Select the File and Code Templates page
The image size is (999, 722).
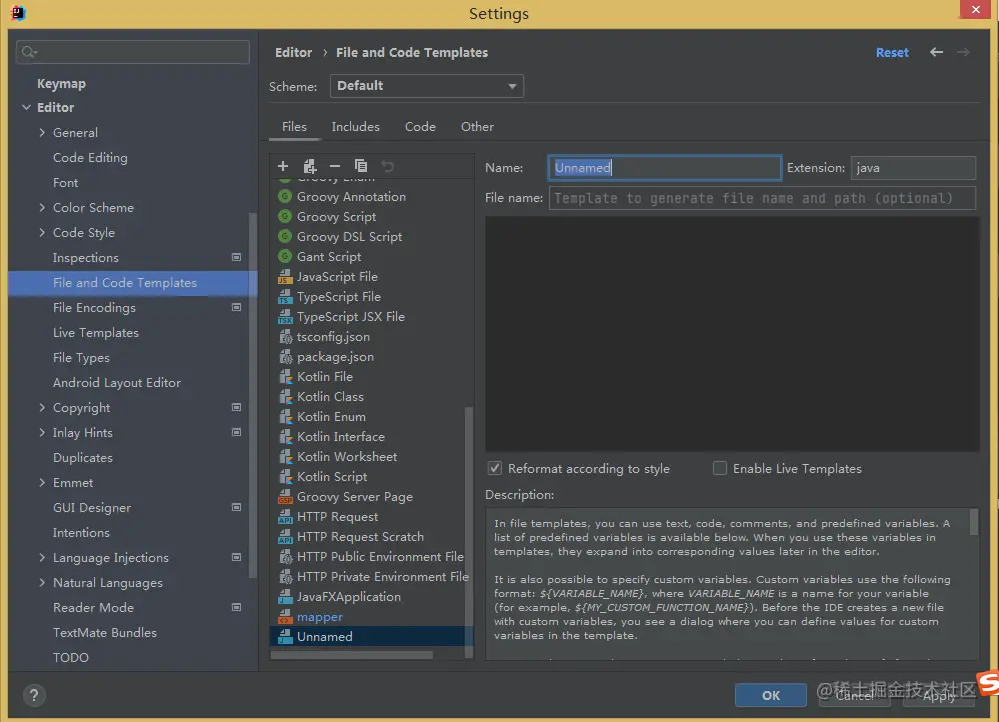coord(133,283)
